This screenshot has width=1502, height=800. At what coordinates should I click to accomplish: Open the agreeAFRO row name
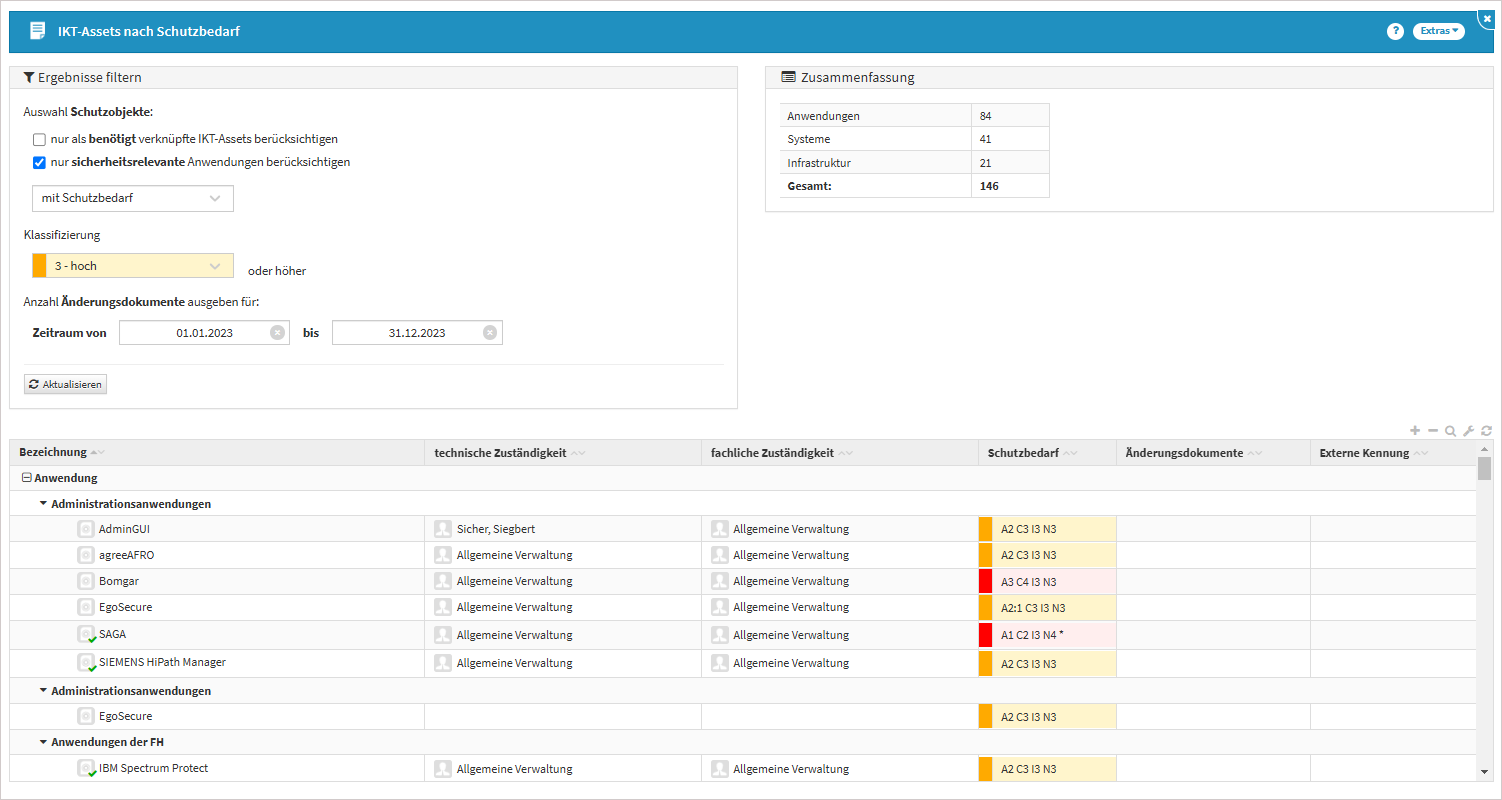126,555
